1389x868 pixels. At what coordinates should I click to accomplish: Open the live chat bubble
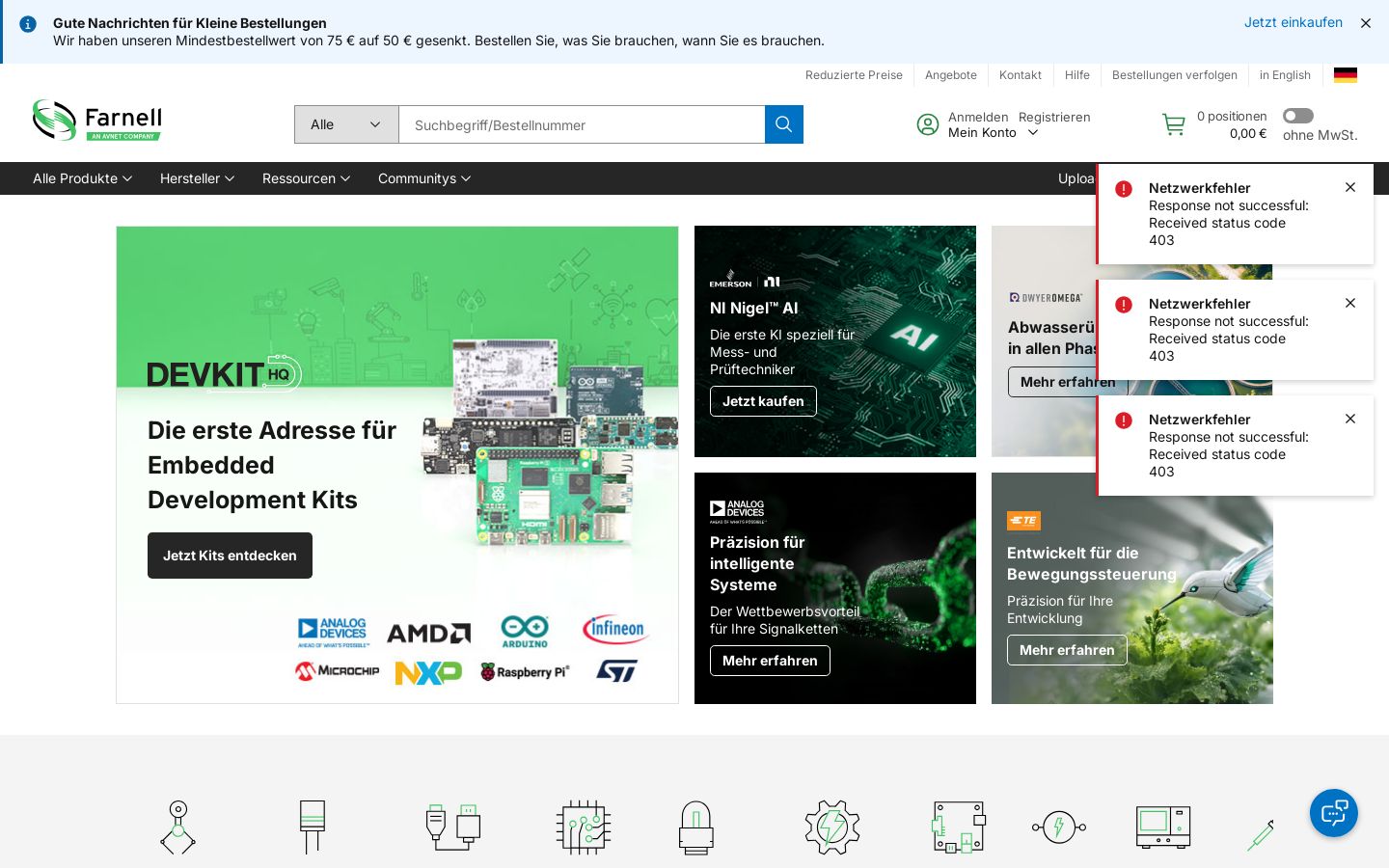1334,813
